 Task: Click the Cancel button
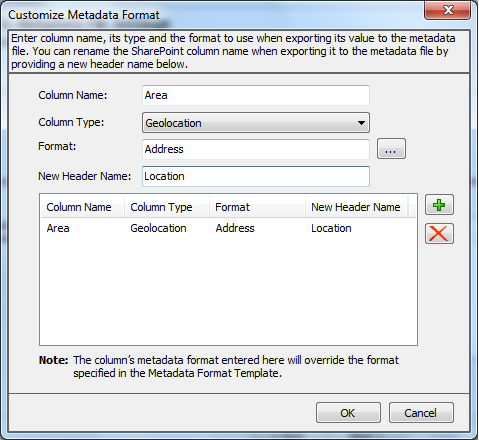coord(421,413)
